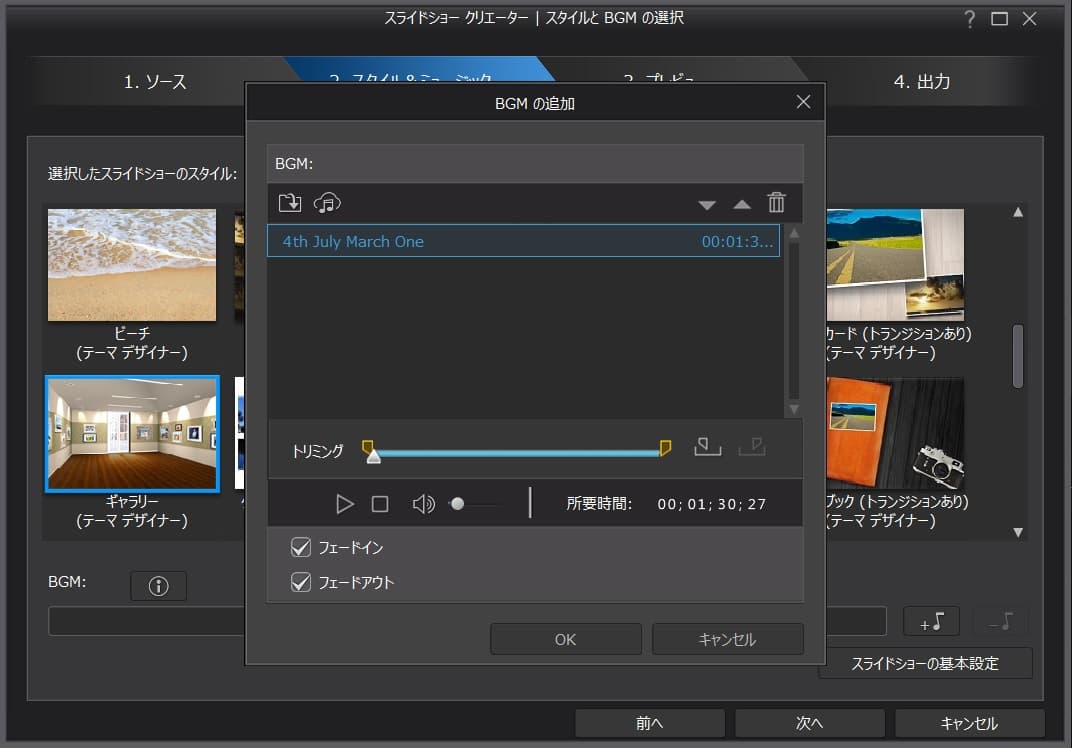
Task: Move selected track down with down arrow
Action: [x=707, y=205]
